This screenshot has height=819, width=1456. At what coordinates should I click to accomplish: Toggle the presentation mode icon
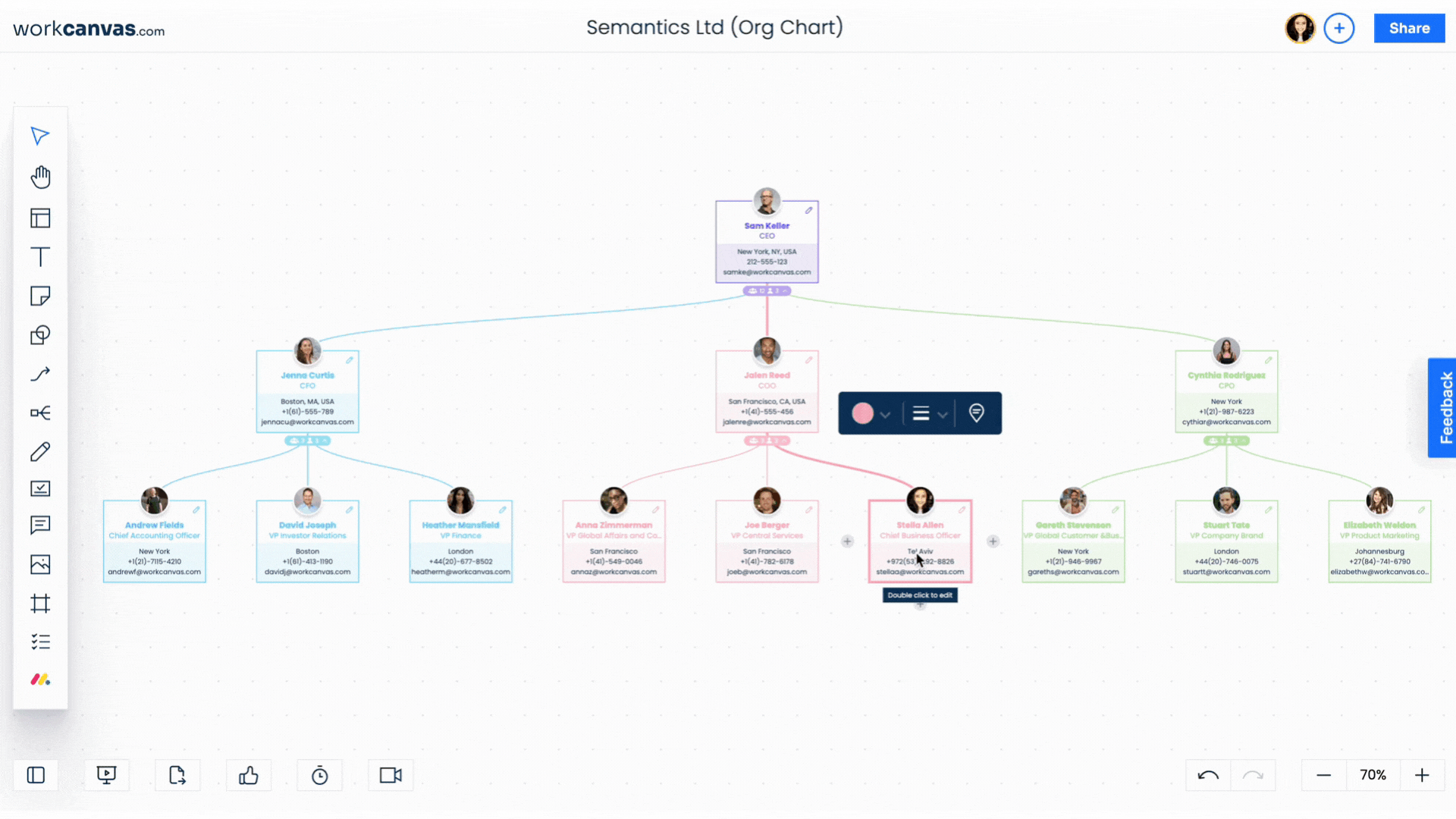coord(106,775)
